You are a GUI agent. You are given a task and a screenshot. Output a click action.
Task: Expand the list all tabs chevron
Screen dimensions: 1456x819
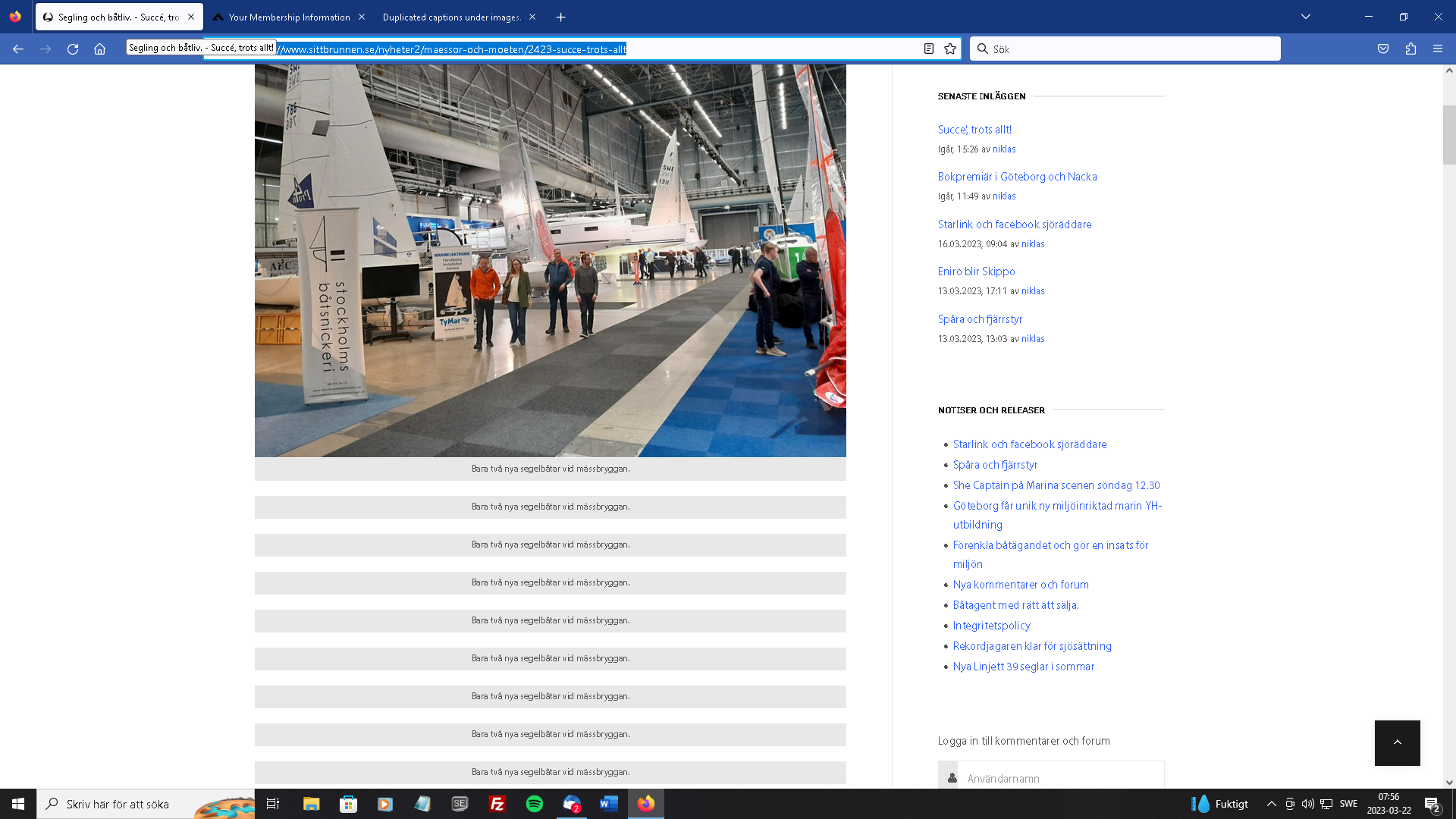pos(1306,17)
